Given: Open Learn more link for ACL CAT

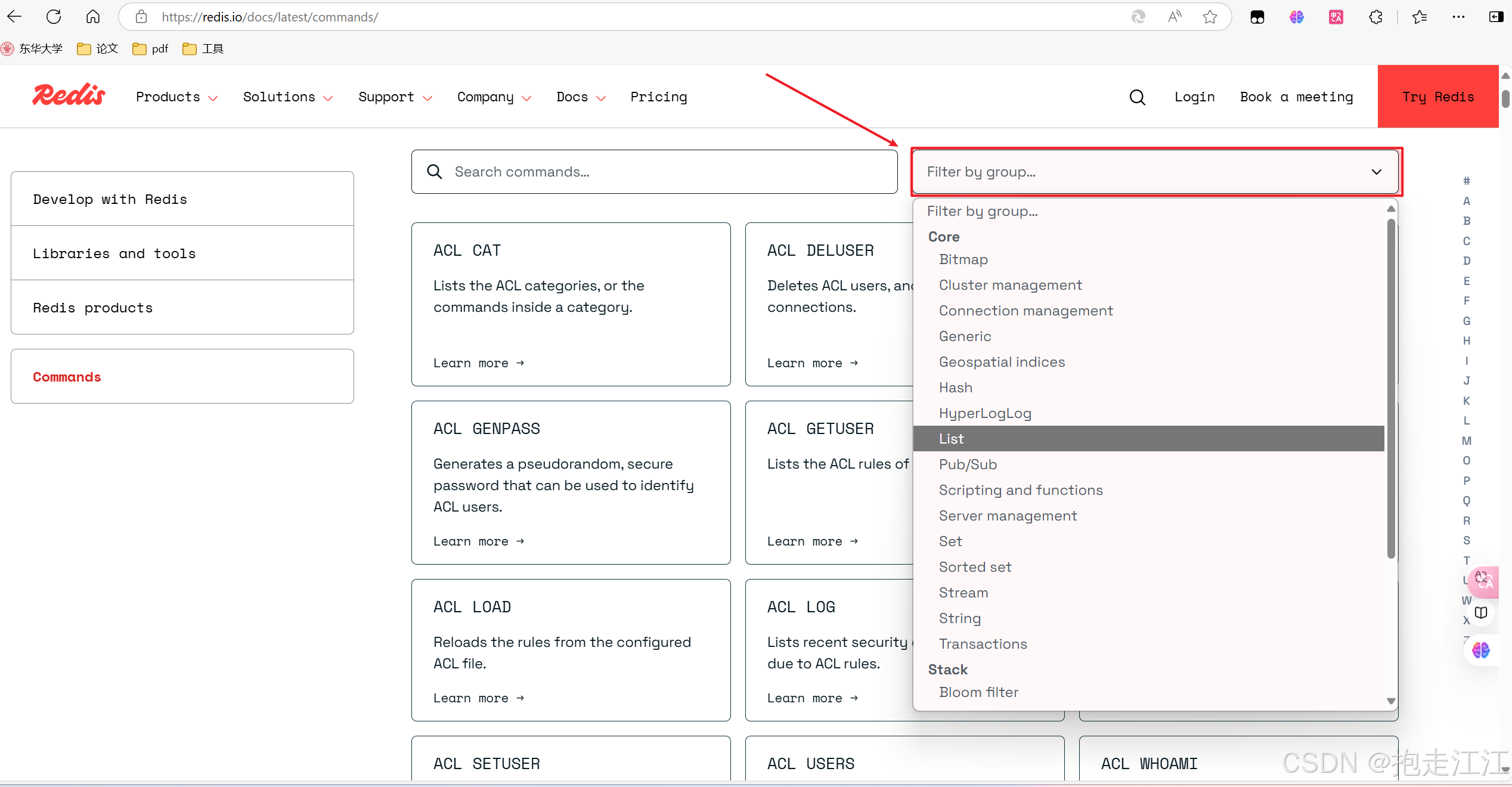Looking at the screenshot, I should point(478,363).
